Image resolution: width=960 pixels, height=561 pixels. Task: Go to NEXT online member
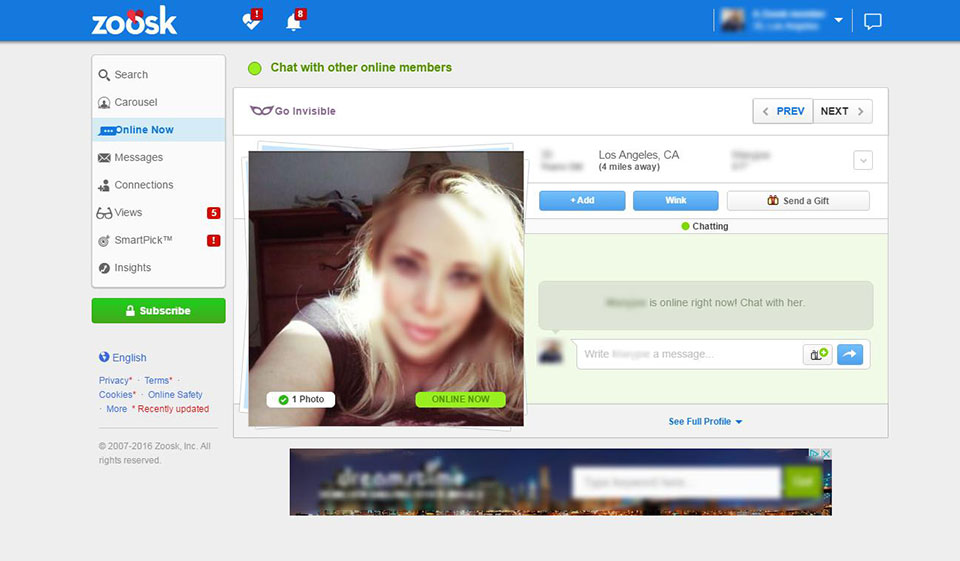(842, 111)
